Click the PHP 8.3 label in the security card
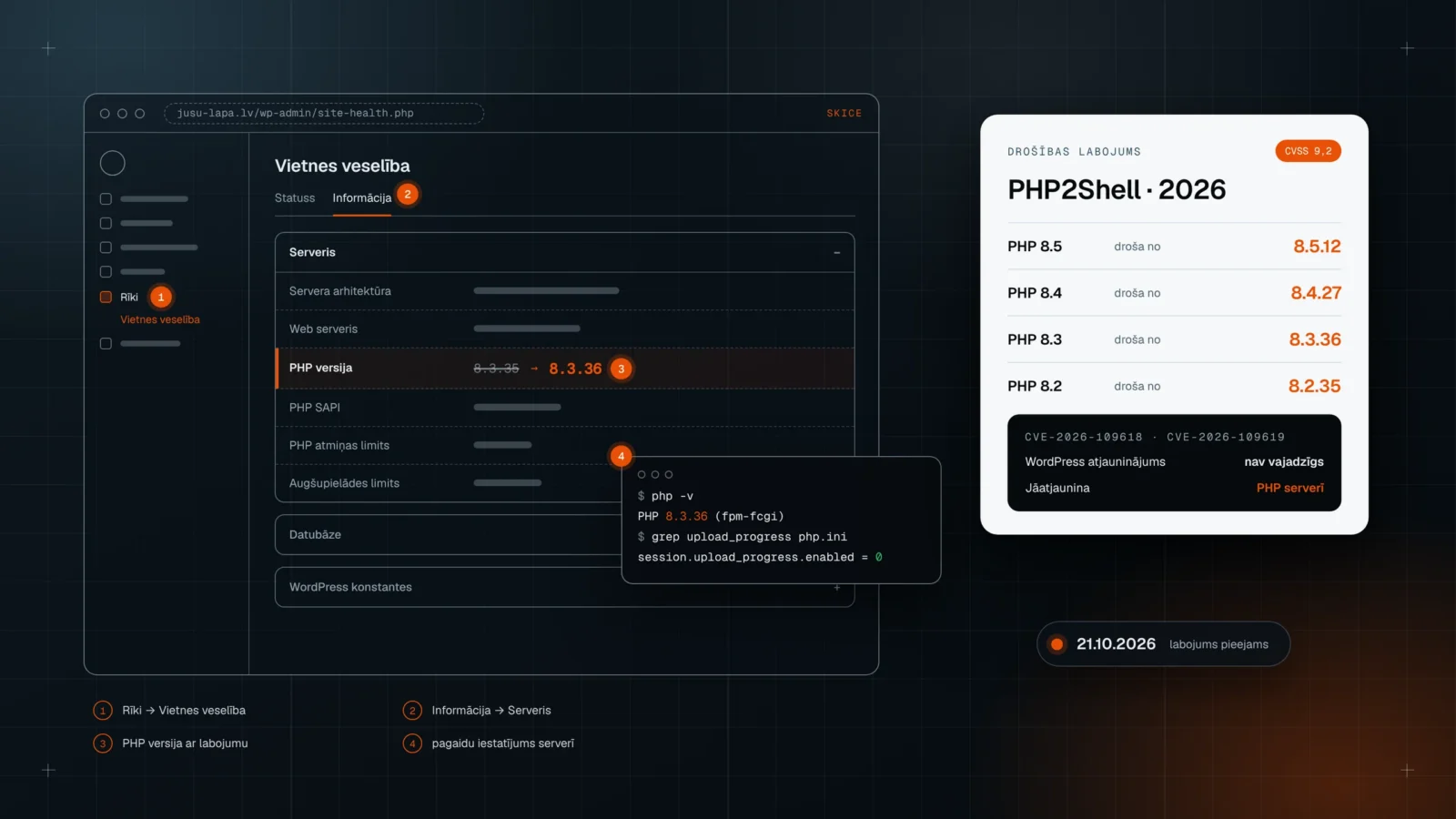Viewport: 1456px width, 819px height. pos(1035,339)
